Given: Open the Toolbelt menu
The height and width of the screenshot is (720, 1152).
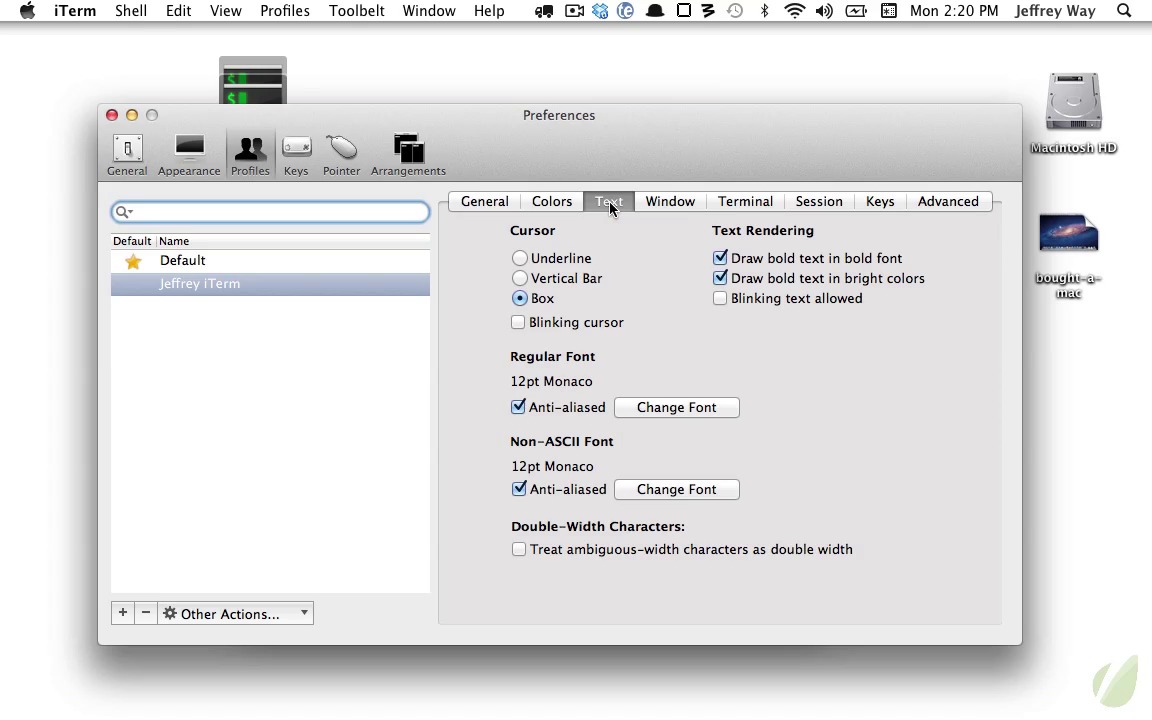Looking at the screenshot, I should (x=356, y=11).
